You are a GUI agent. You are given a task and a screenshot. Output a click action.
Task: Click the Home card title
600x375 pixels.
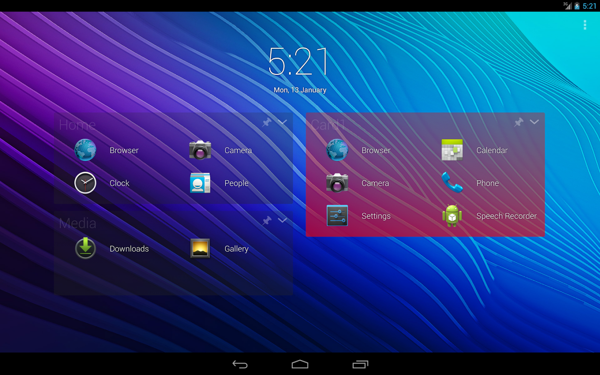[77, 125]
